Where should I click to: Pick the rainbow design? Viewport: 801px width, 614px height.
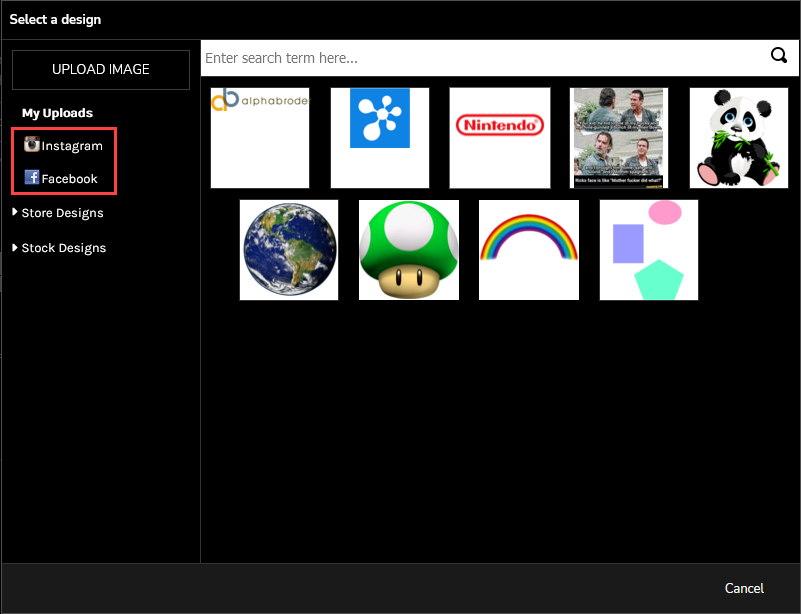(x=529, y=250)
